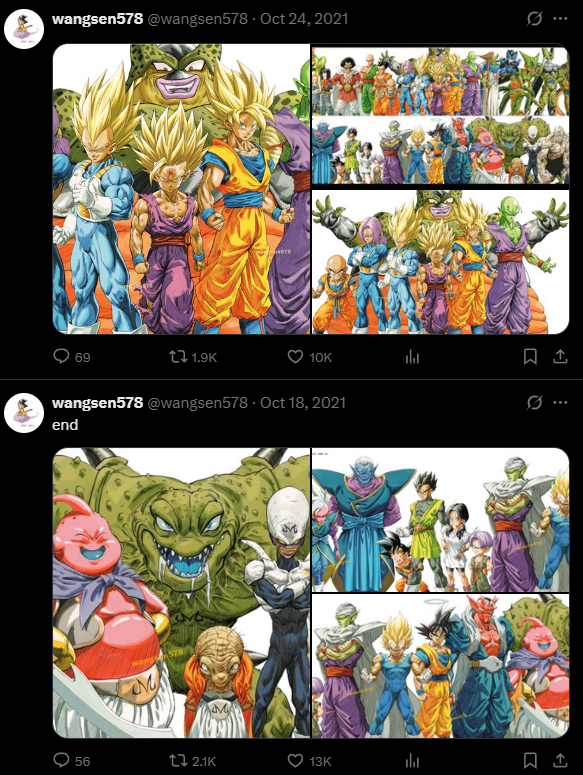This screenshot has height=775, width=583.
Task: Open the large Super Saiyan trio image
Action: [181, 189]
